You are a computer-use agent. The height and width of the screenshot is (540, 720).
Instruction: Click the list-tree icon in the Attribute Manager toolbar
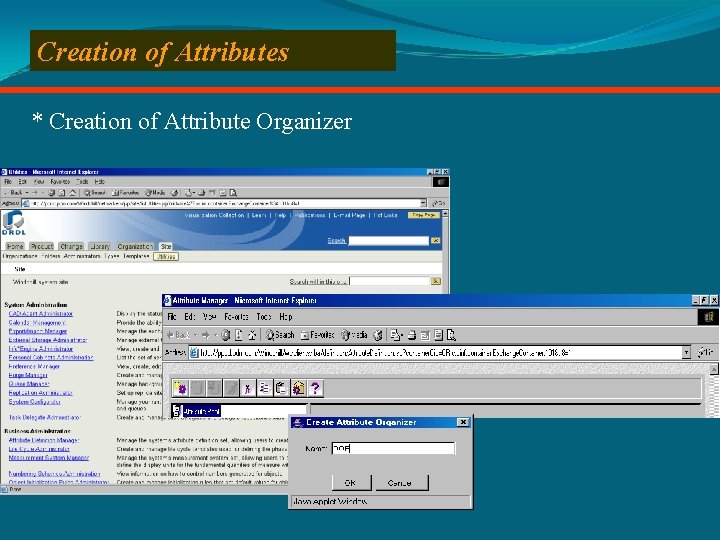coord(264,388)
